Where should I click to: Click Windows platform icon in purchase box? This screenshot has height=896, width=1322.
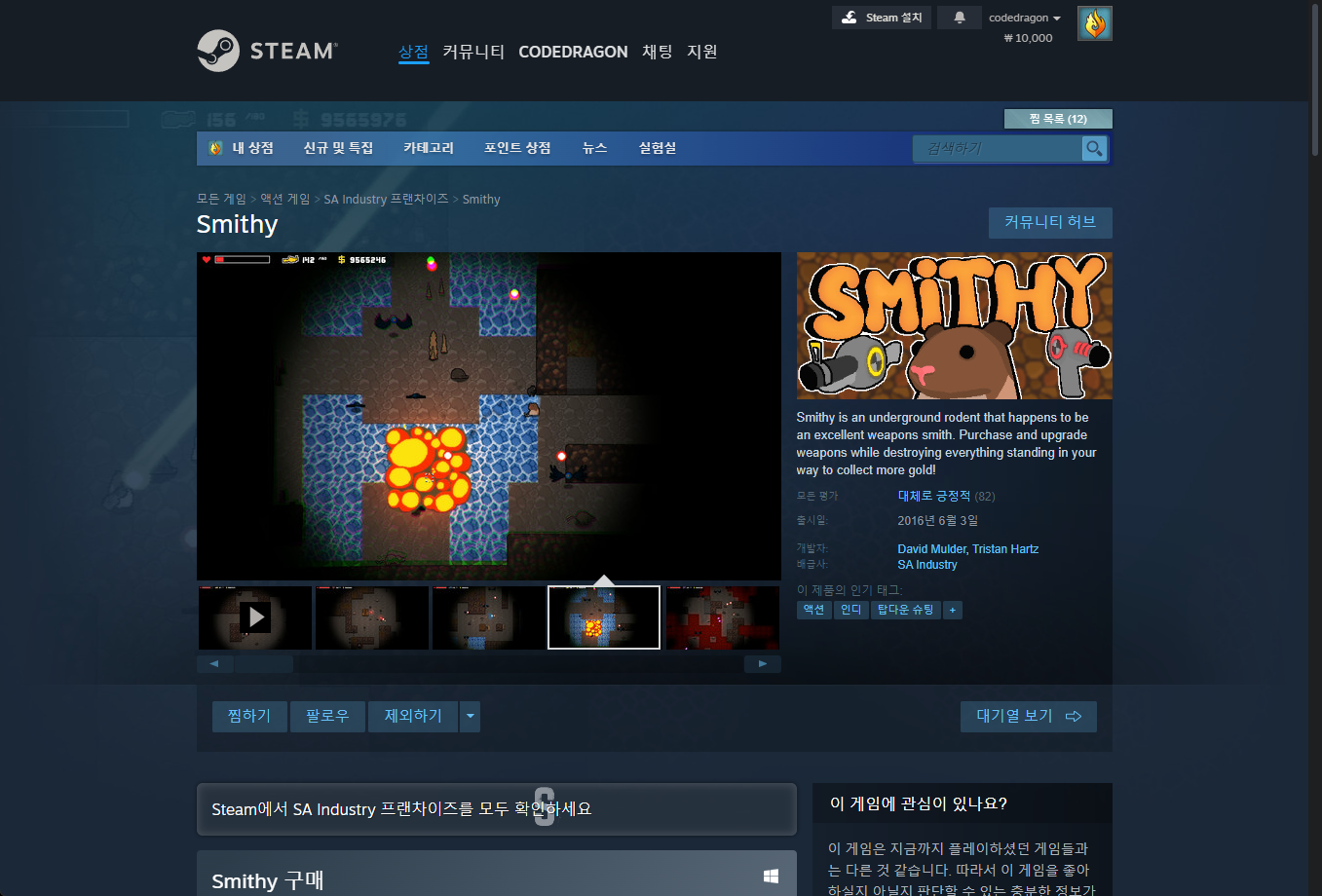point(771,877)
